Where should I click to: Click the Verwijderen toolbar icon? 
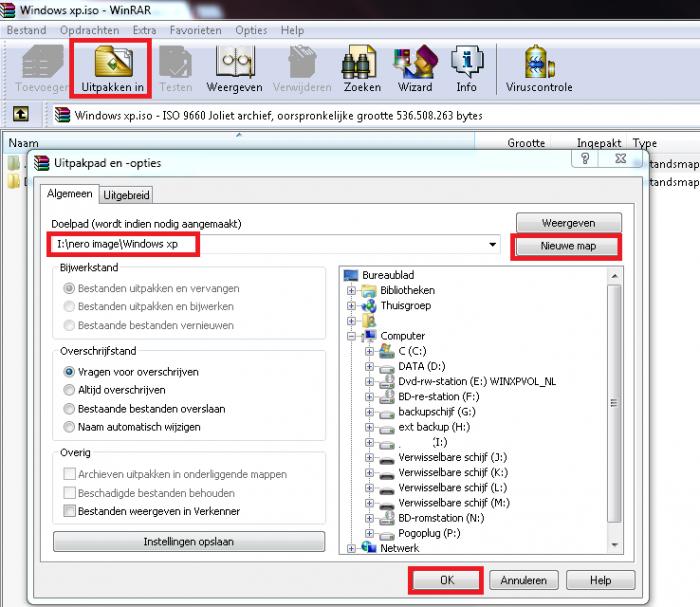[x=302, y=68]
